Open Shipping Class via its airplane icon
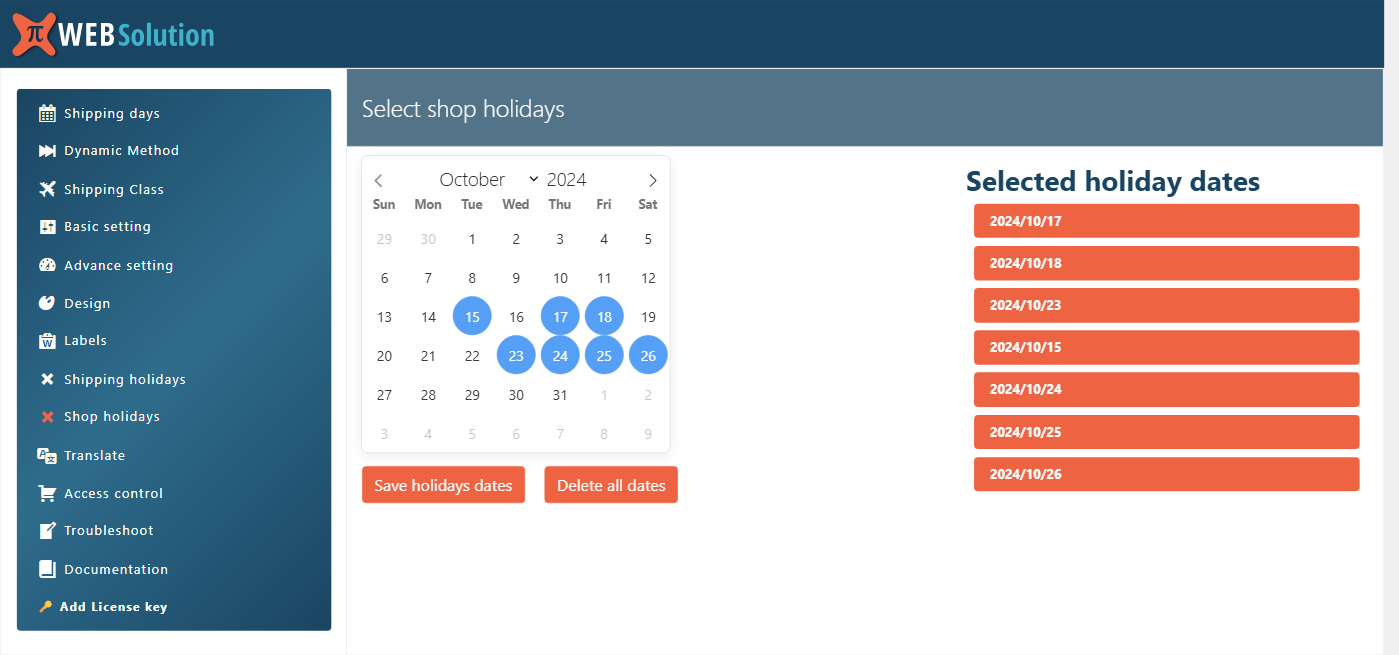The image size is (1399, 655). coord(48,188)
